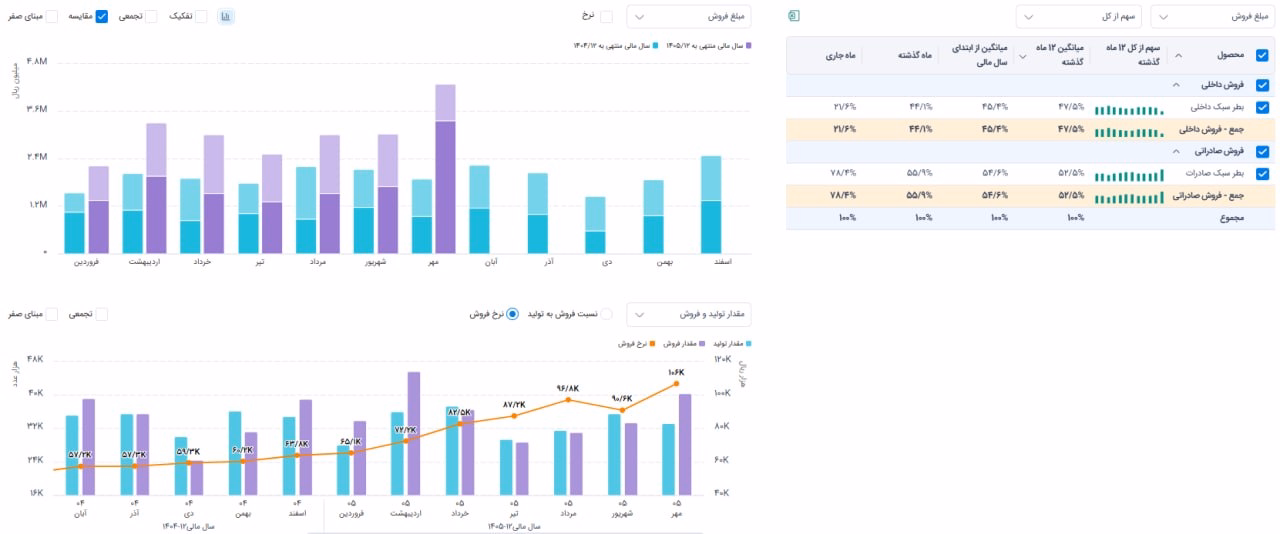
Task: Switch chart type with the bar chart icon
Action: (226, 17)
